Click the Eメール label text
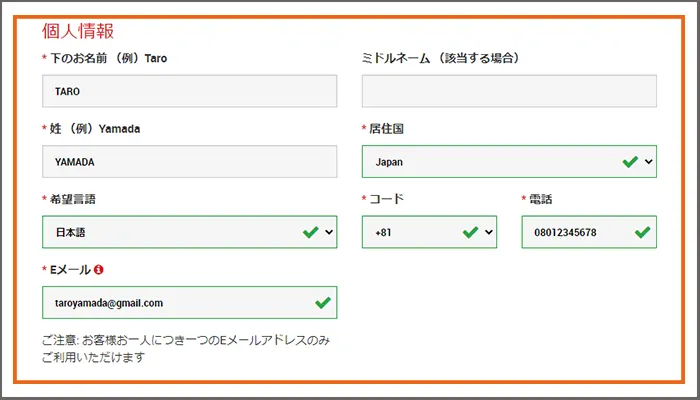 (x=71, y=270)
